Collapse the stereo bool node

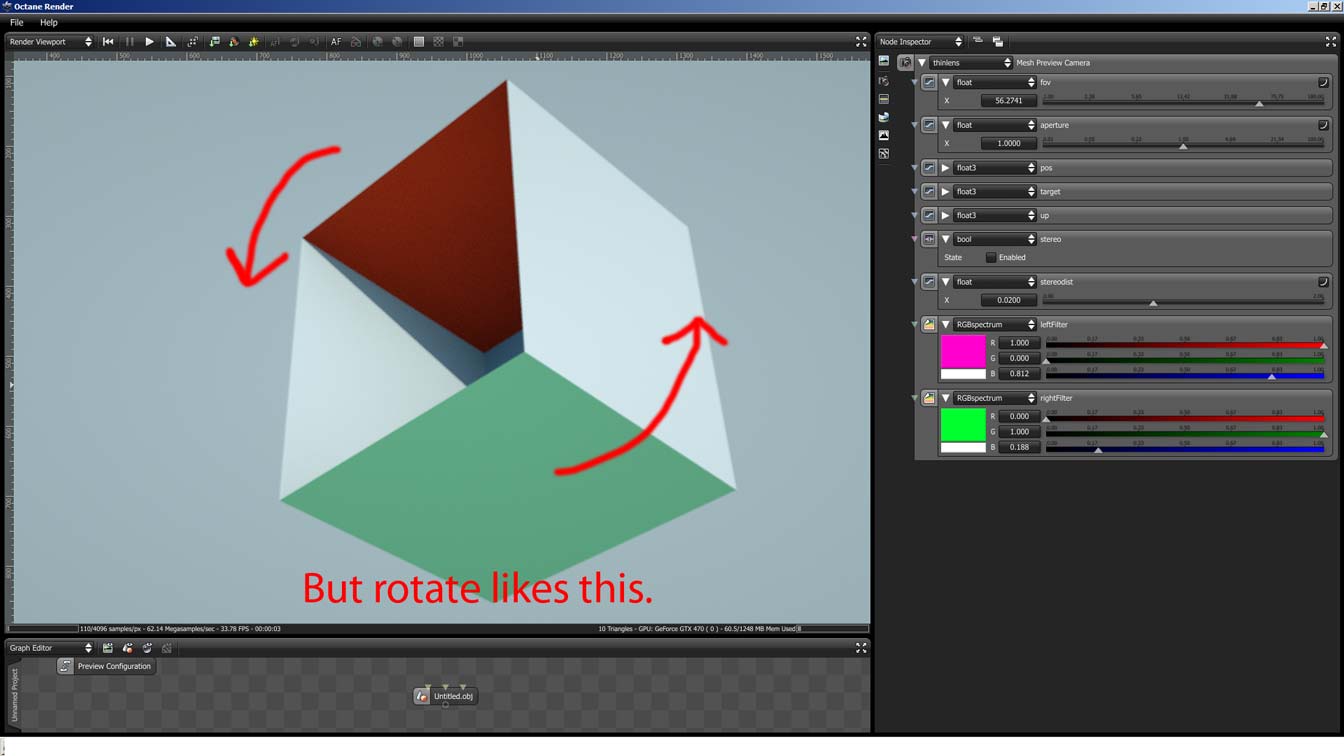point(945,240)
